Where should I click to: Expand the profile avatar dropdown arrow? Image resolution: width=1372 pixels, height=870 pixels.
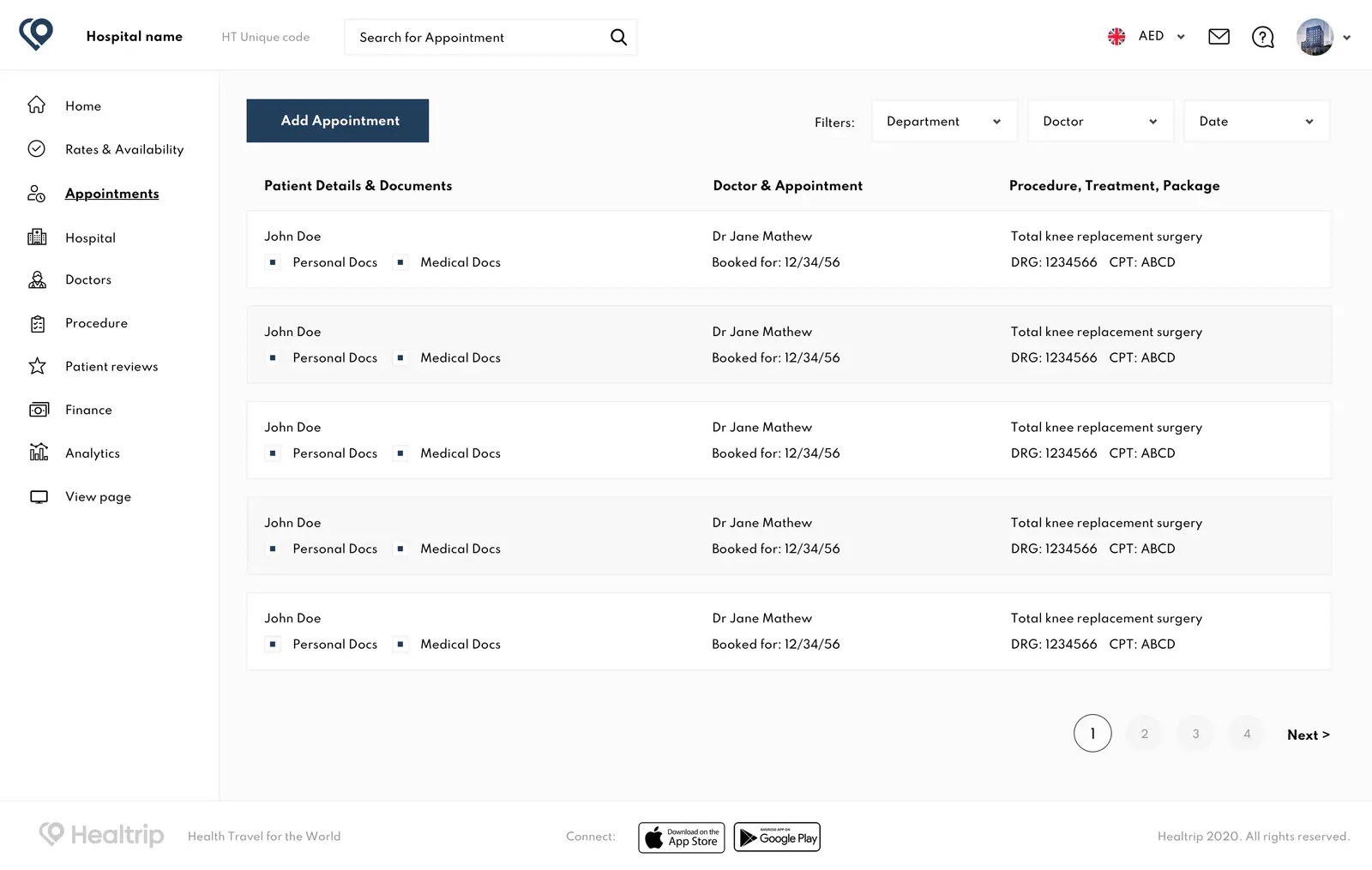1346,38
